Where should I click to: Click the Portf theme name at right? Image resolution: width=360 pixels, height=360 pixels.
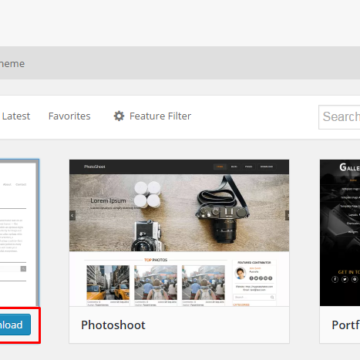click(x=345, y=325)
